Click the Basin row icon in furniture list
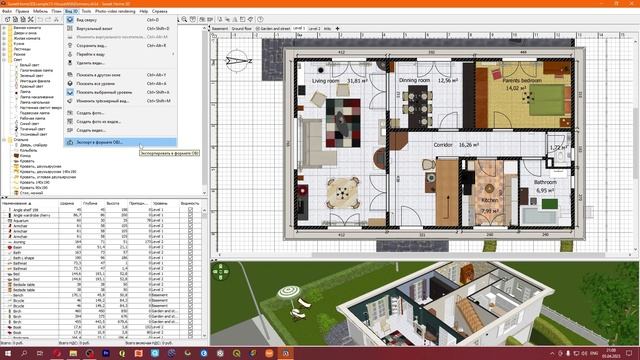Image resolution: width=640 pixels, height=360 pixels. point(10,247)
